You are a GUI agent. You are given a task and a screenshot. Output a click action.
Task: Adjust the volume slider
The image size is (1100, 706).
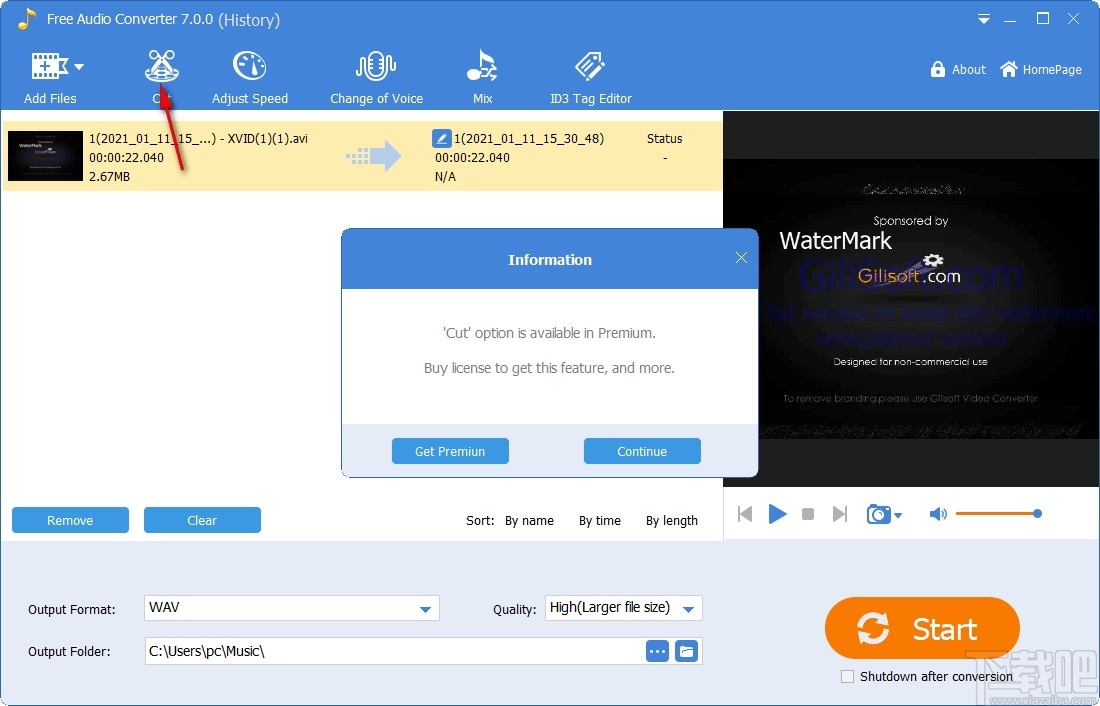point(1037,513)
